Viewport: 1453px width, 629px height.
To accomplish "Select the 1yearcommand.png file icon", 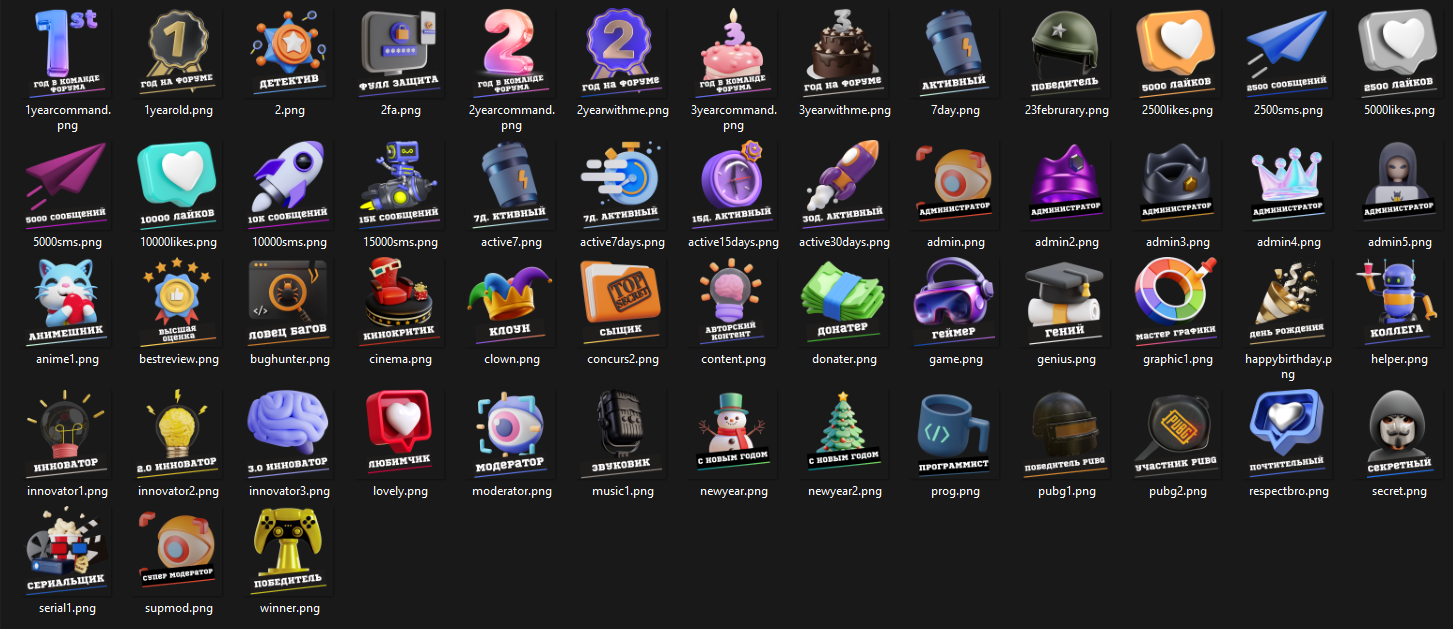I will point(68,53).
